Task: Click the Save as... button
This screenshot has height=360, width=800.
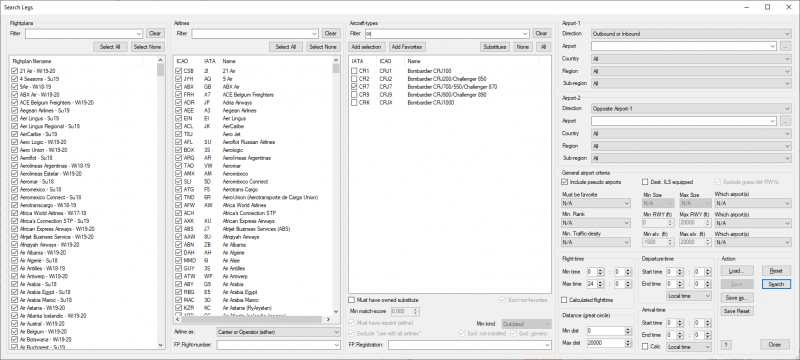Action: click(x=737, y=298)
